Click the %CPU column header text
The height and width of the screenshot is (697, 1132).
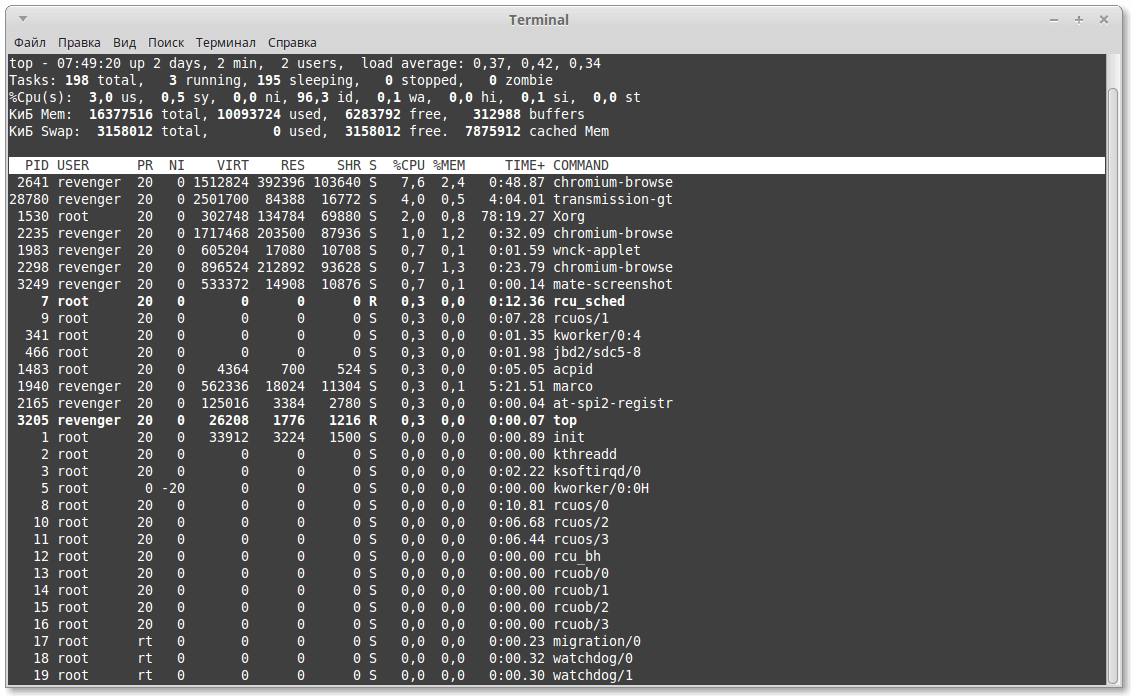(409, 165)
